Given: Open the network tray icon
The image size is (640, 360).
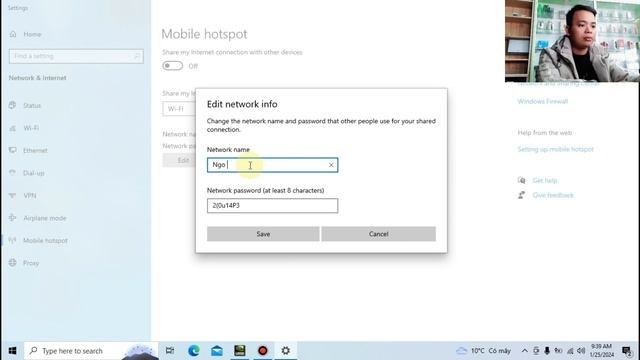Looking at the screenshot, I should [570, 351].
